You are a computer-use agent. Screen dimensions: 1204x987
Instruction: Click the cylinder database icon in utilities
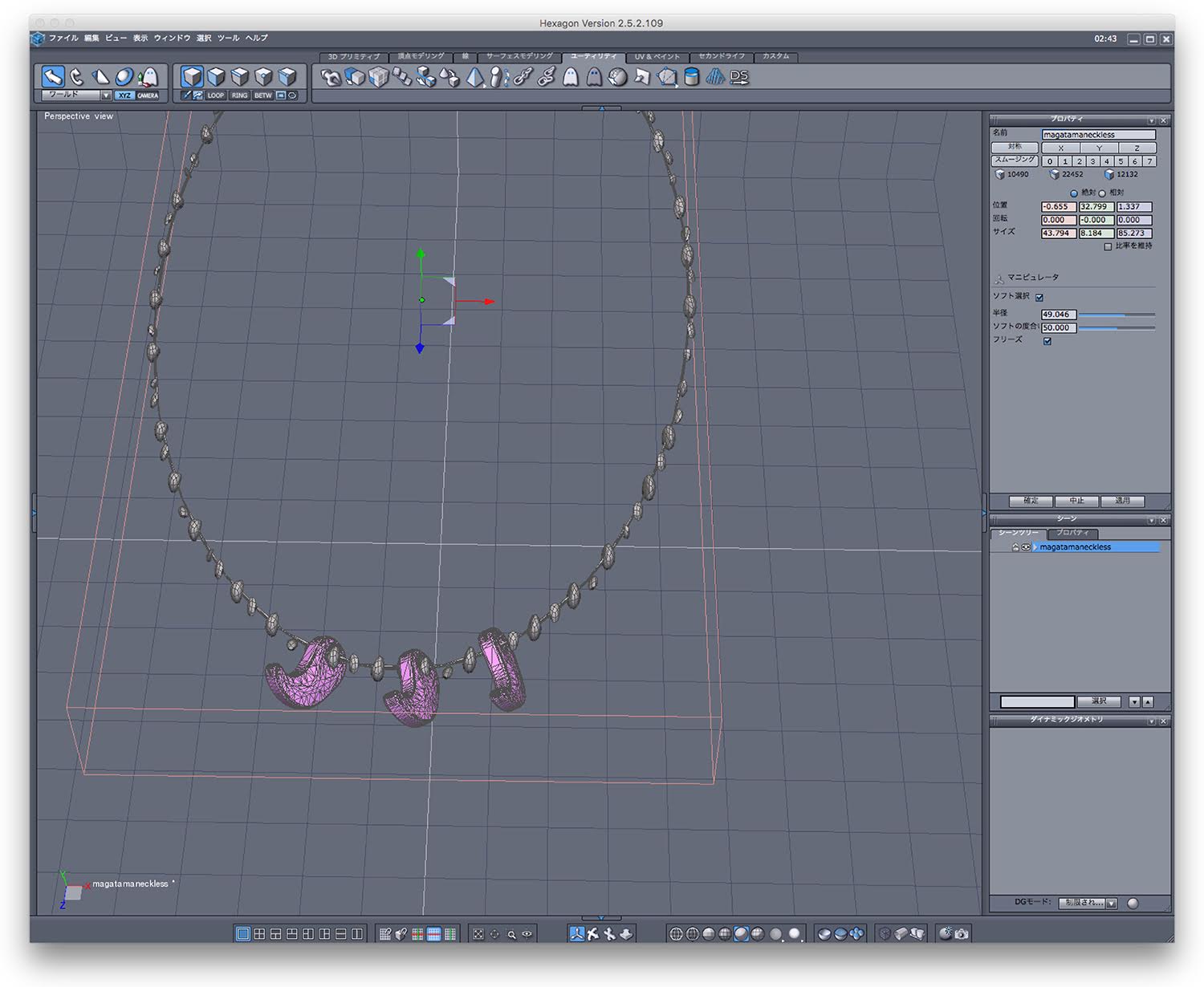[691, 77]
